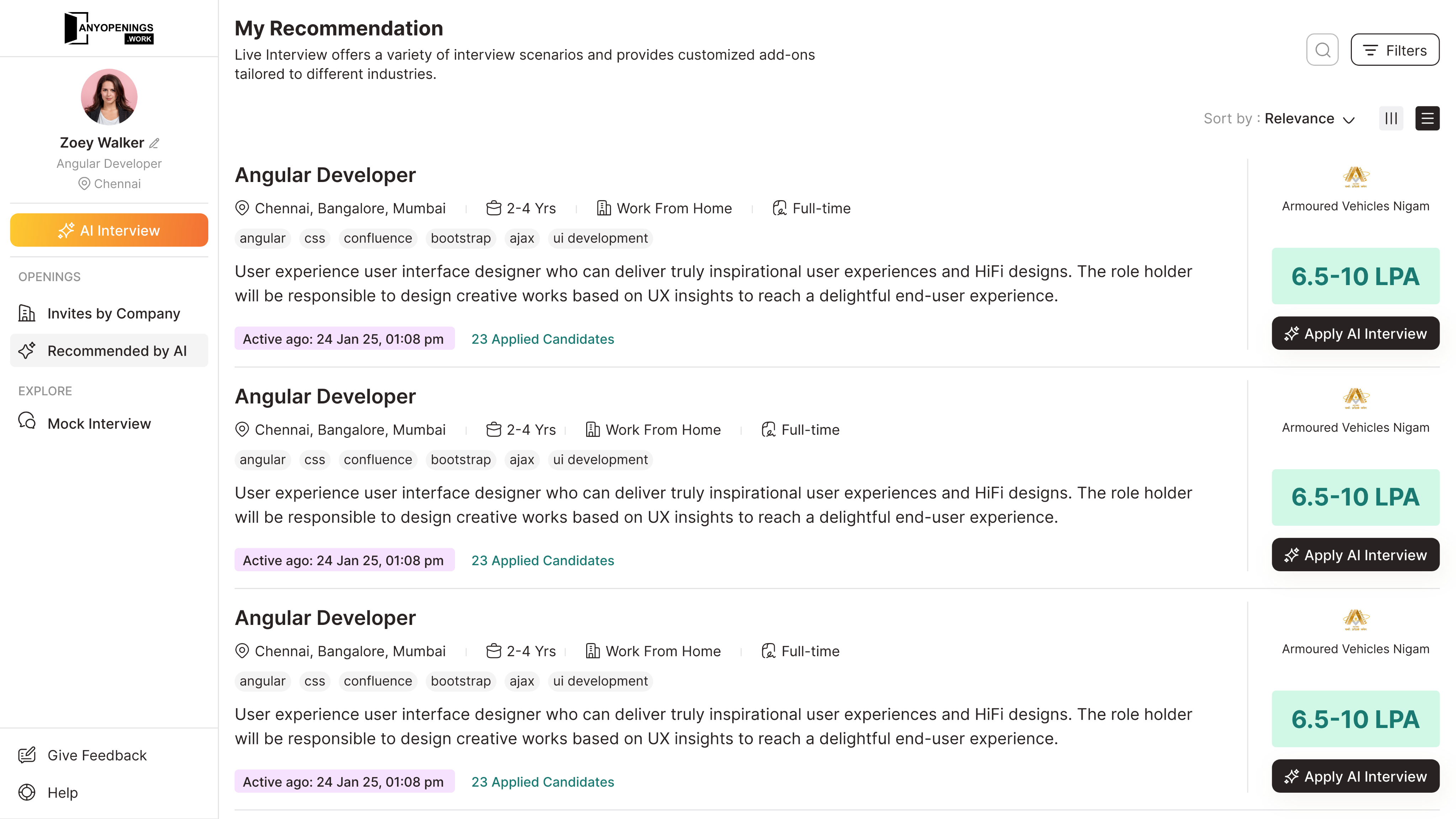
Task: Click Zoey Walker's profile photo
Action: 108,97
